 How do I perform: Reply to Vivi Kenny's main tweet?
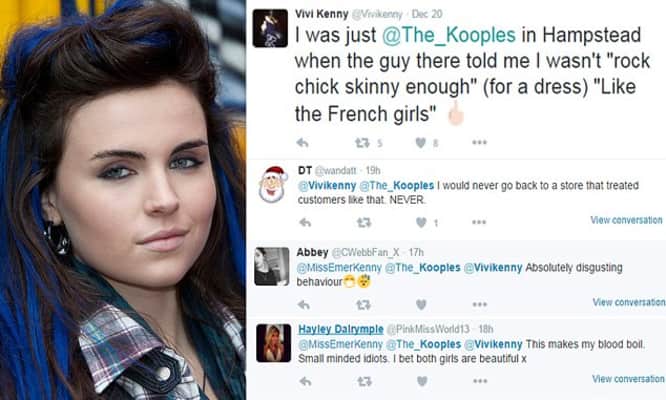coord(302,143)
